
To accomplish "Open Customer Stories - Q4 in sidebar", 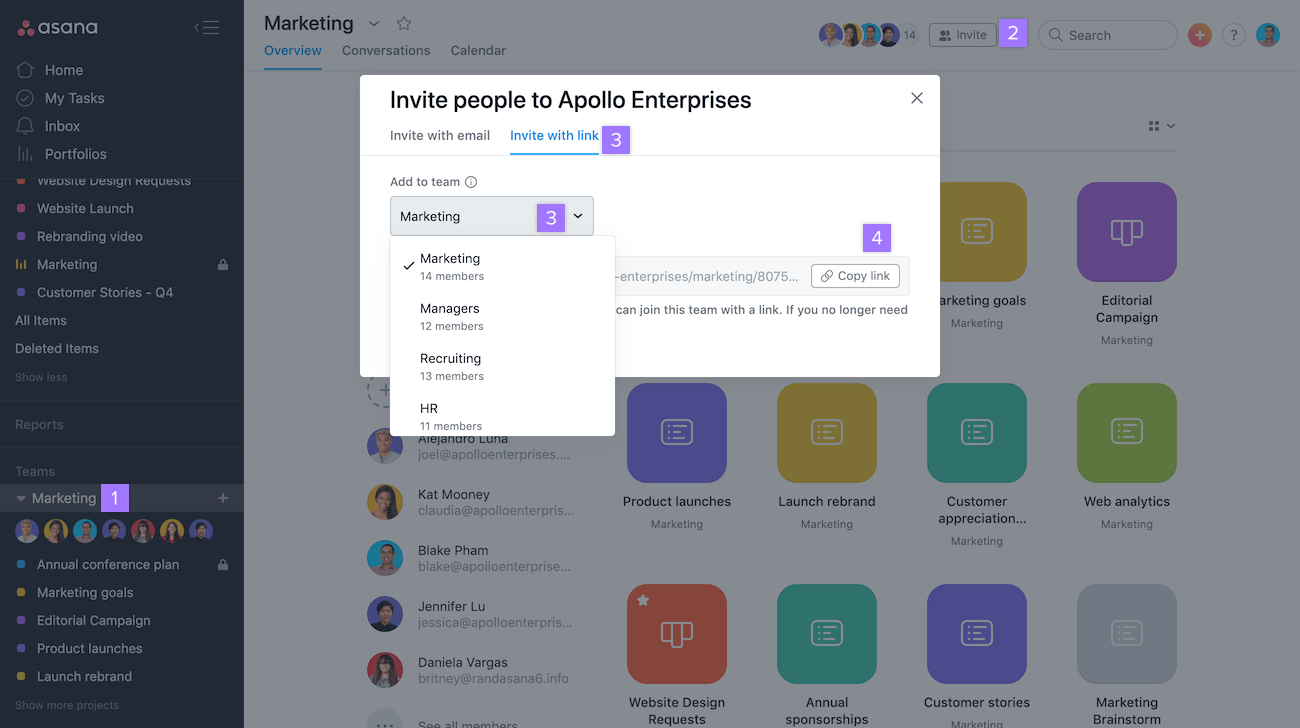I will tap(105, 292).
